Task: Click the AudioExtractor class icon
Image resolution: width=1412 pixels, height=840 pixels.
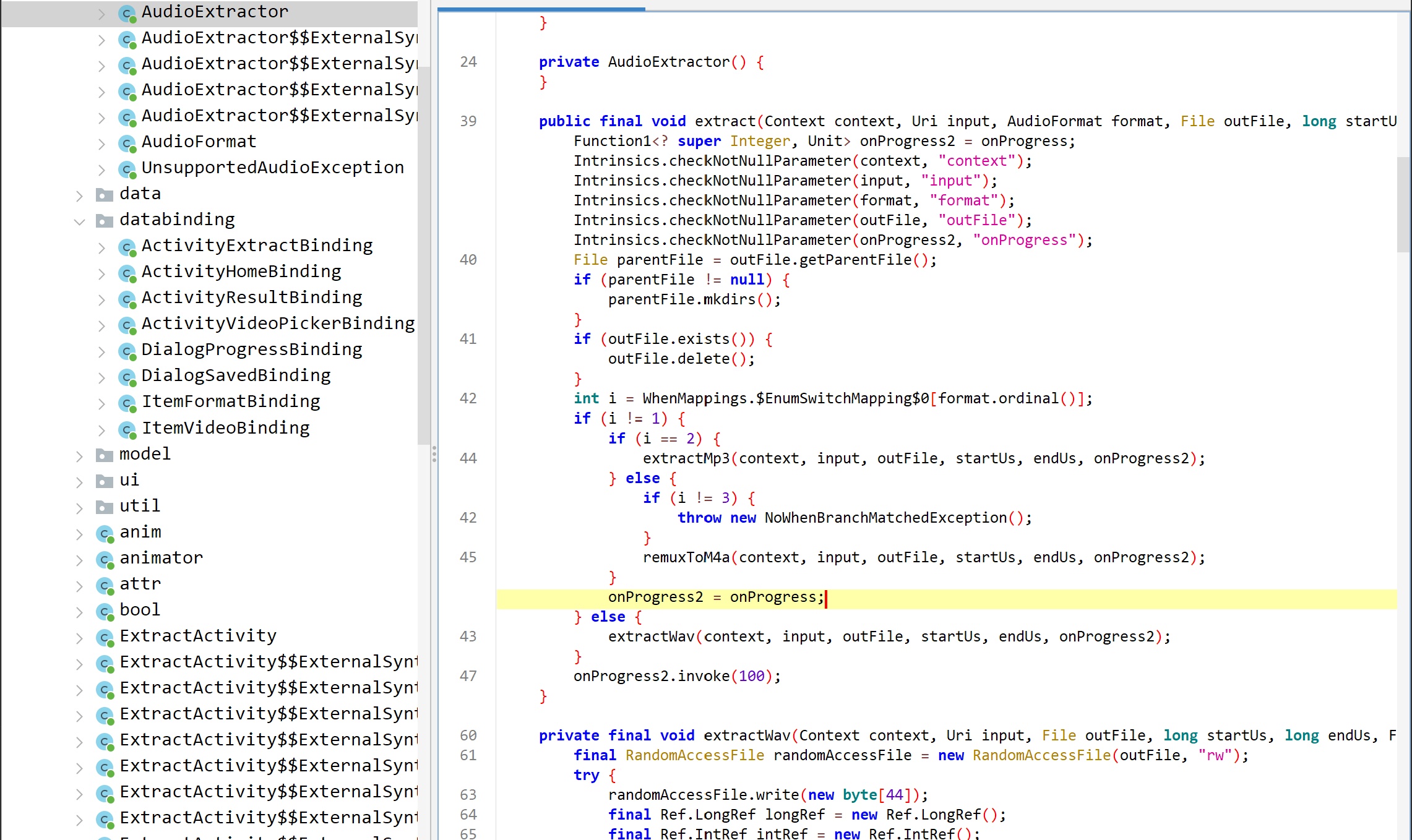Action: click(x=127, y=13)
